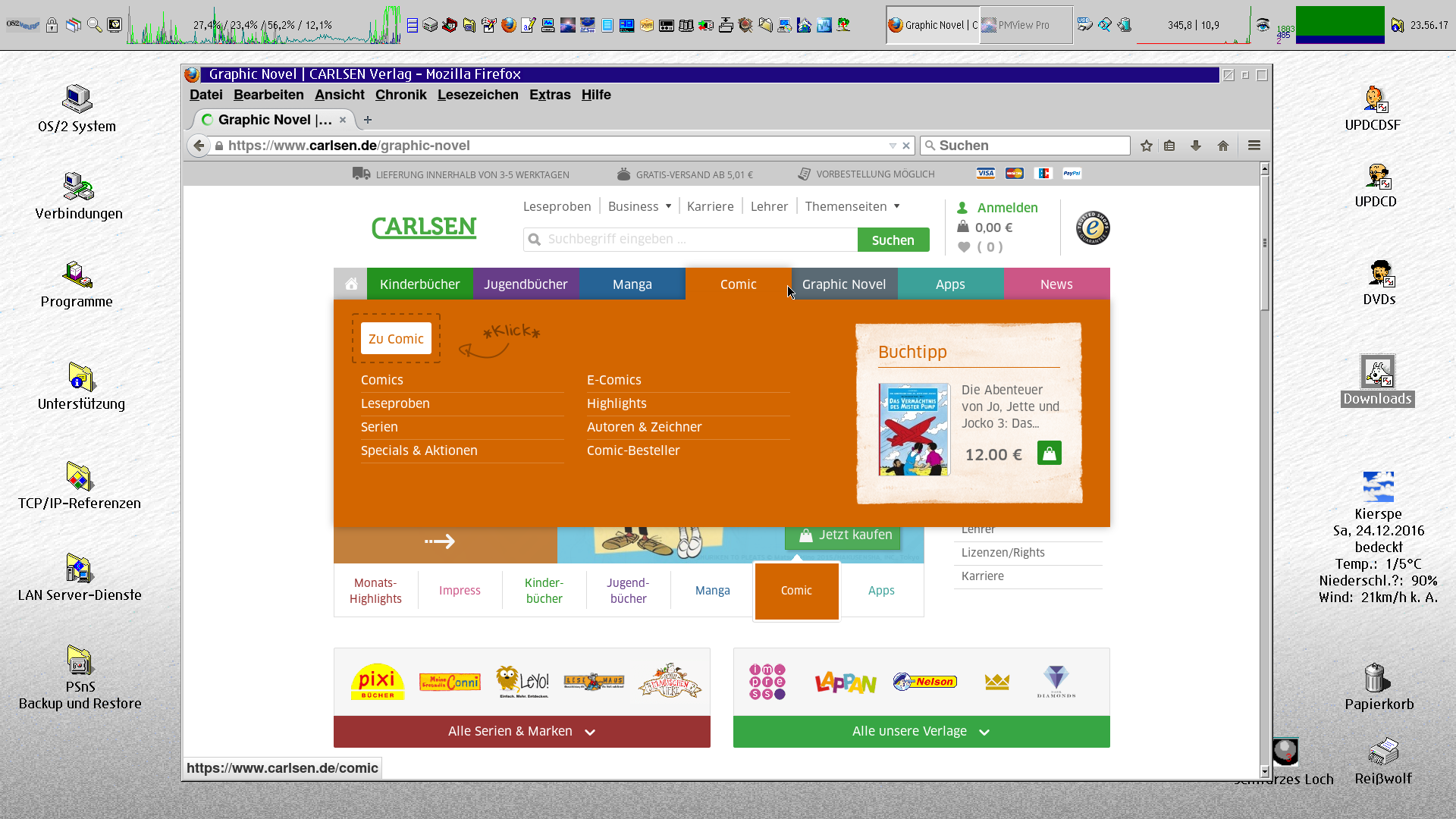Add Buchtipp book to cart with green bag icon

click(x=1050, y=453)
